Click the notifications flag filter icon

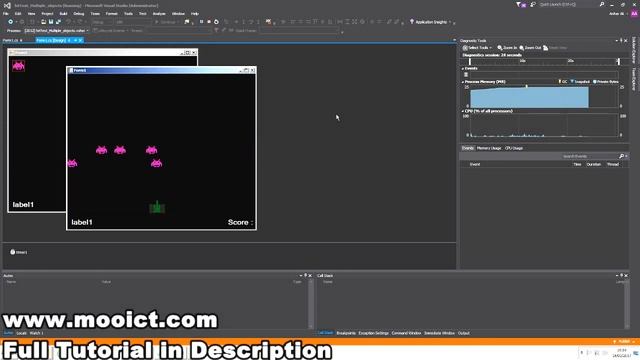(521, 5)
